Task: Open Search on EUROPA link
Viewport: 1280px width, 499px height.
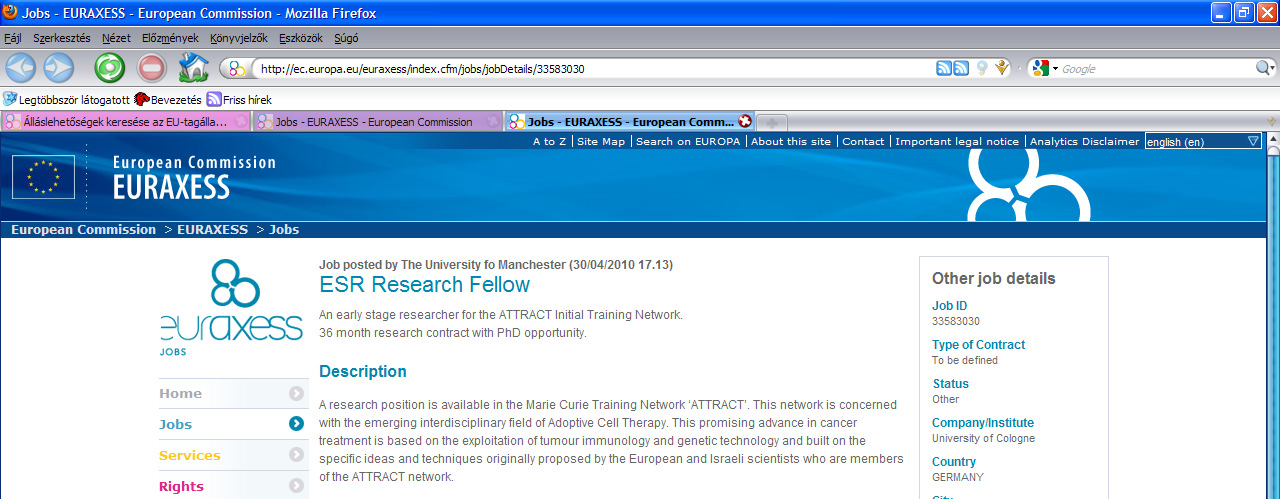Action: pos(688,141)
